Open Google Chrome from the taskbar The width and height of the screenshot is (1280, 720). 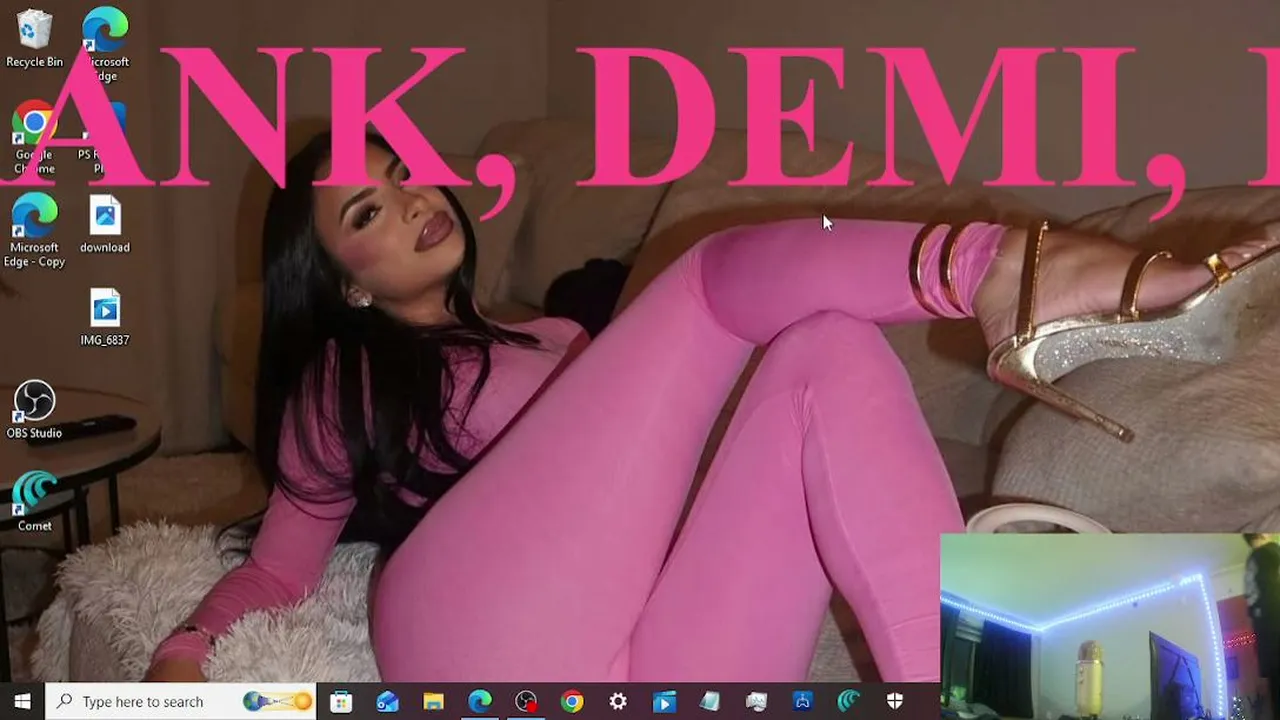572,701
